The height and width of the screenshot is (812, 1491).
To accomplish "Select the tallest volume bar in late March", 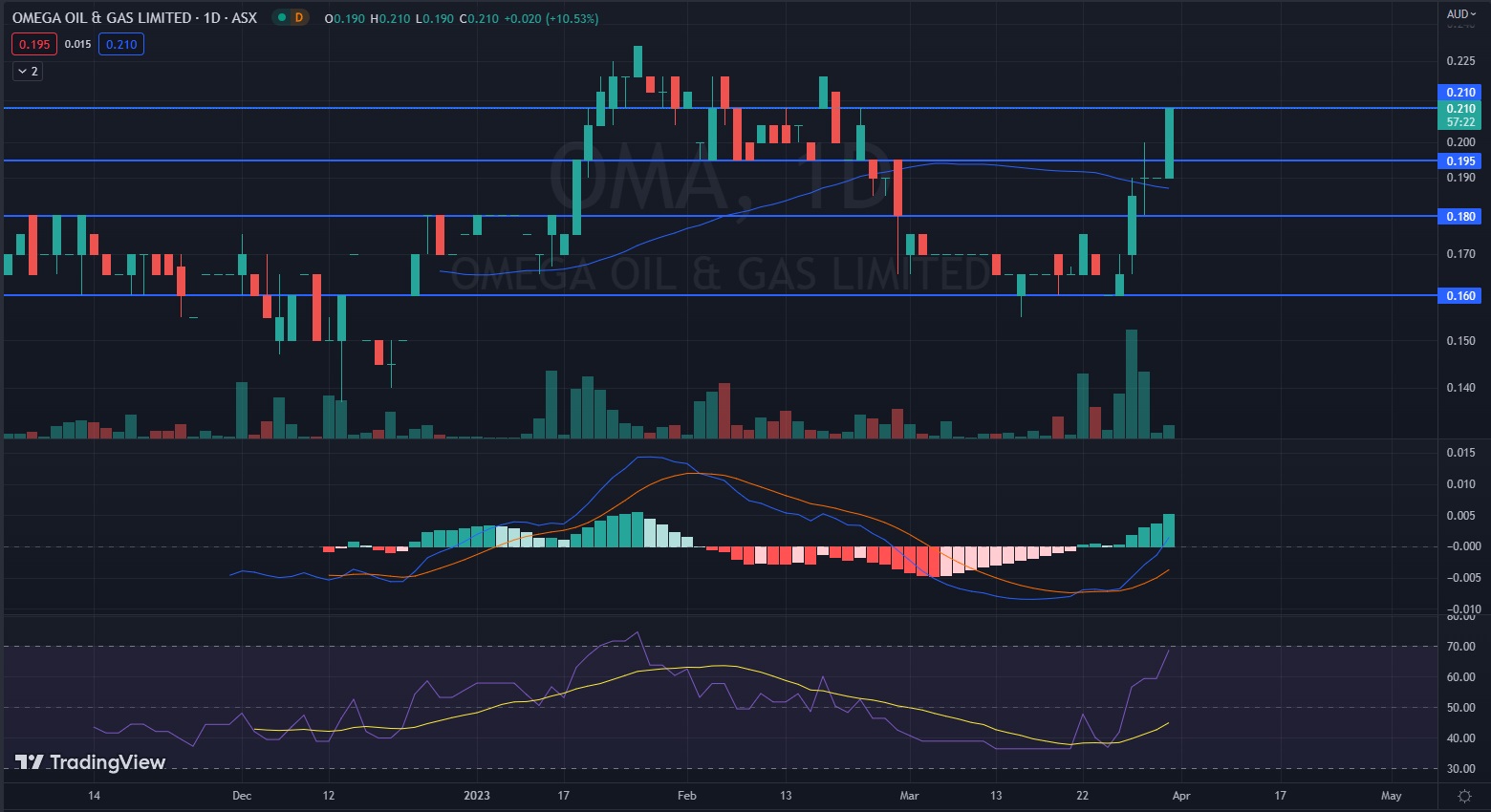I will tap(1132, 384).
